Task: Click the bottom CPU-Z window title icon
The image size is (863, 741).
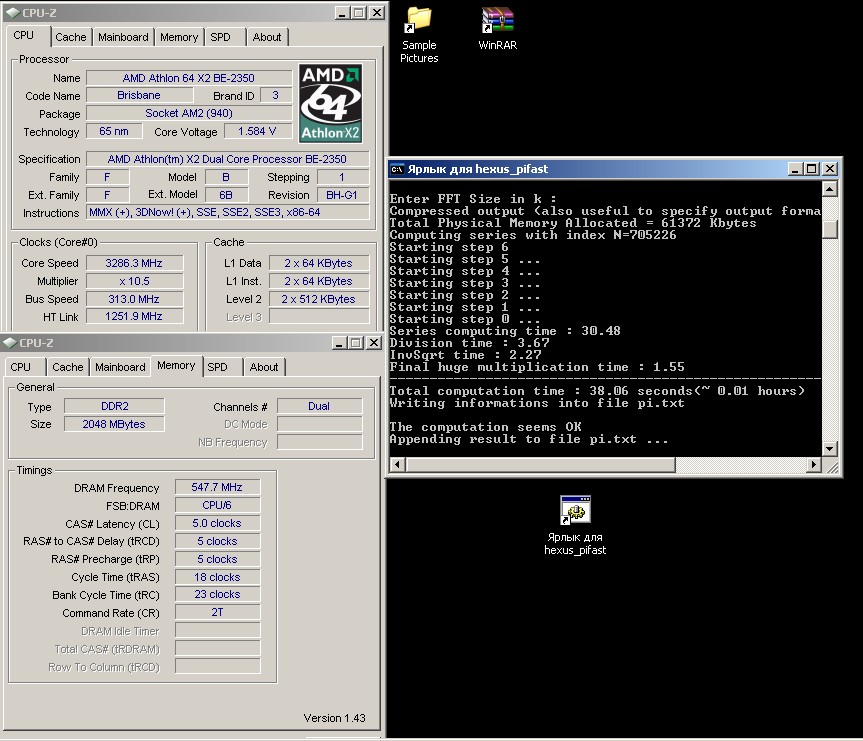Action: 10,342
